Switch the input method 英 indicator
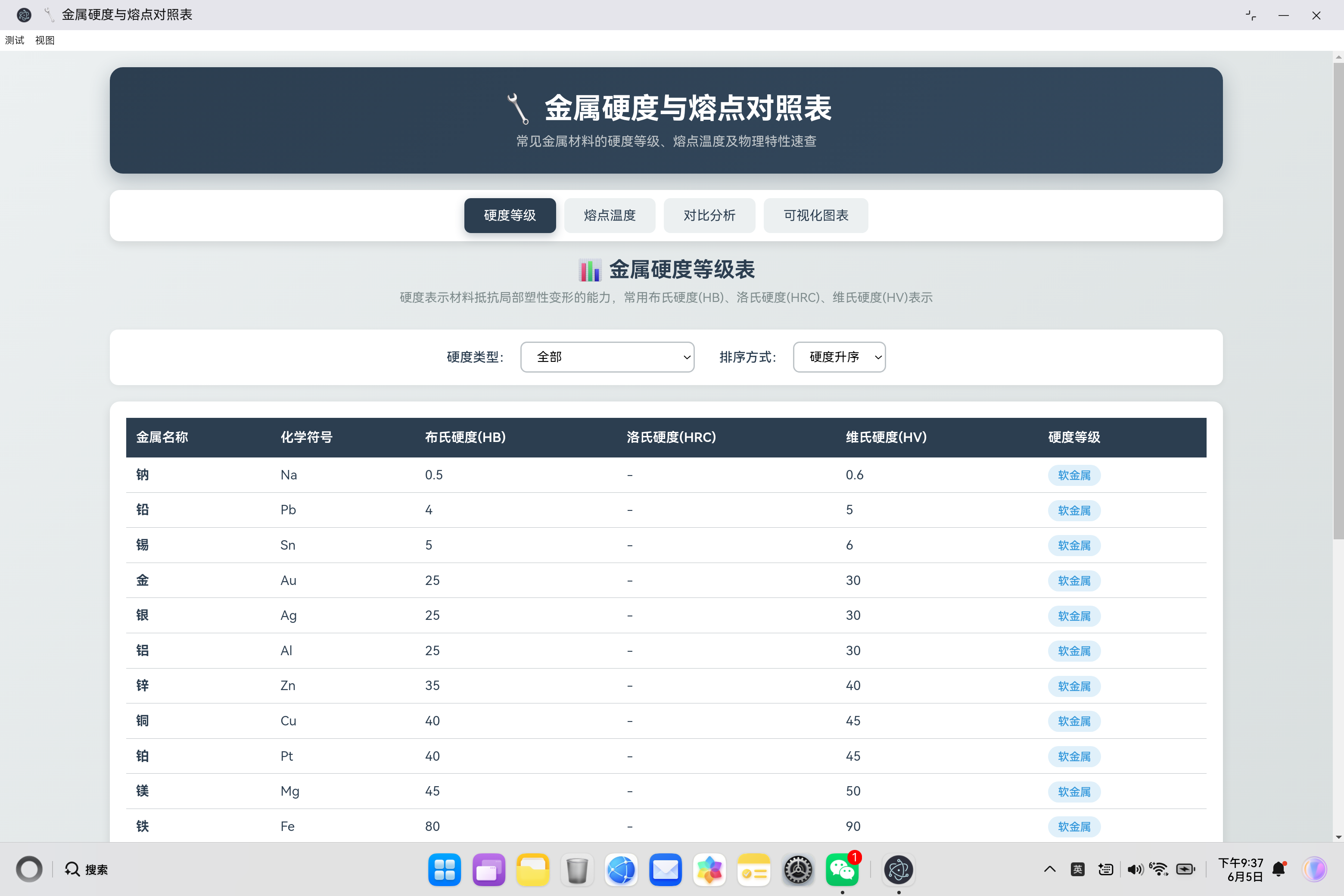1344x896 pixels. (x=1078, y=869)
